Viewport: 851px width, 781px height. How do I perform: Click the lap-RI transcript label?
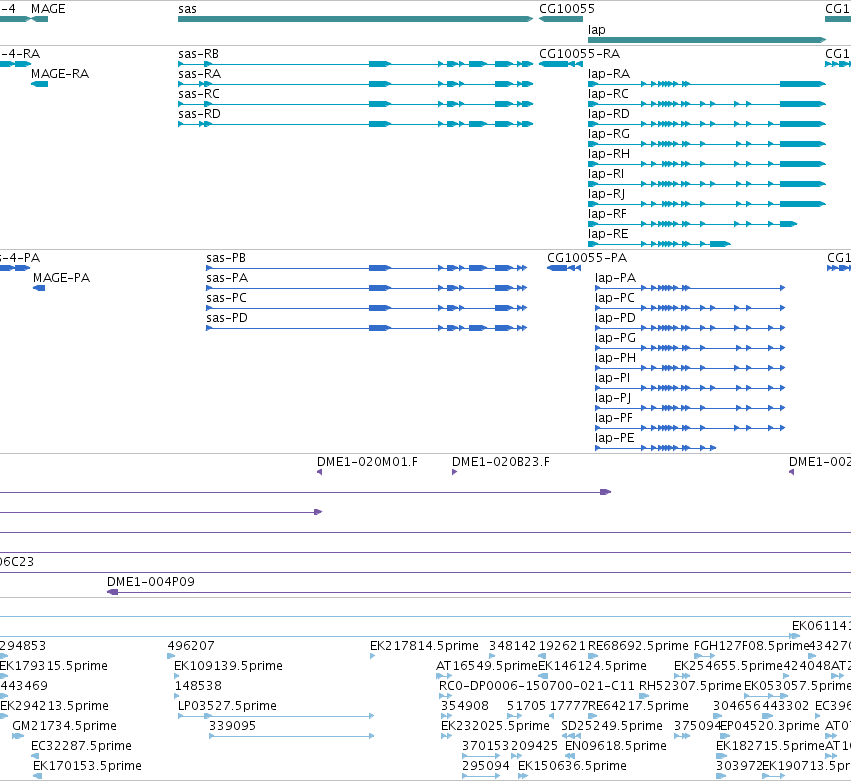(x=606, y=174)
